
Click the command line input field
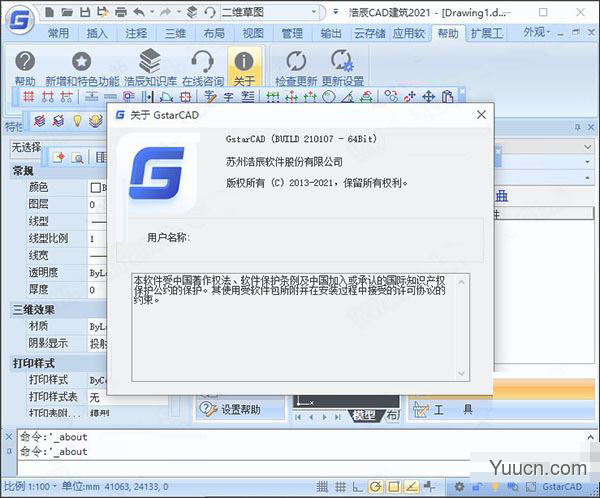tap(243, 469)
